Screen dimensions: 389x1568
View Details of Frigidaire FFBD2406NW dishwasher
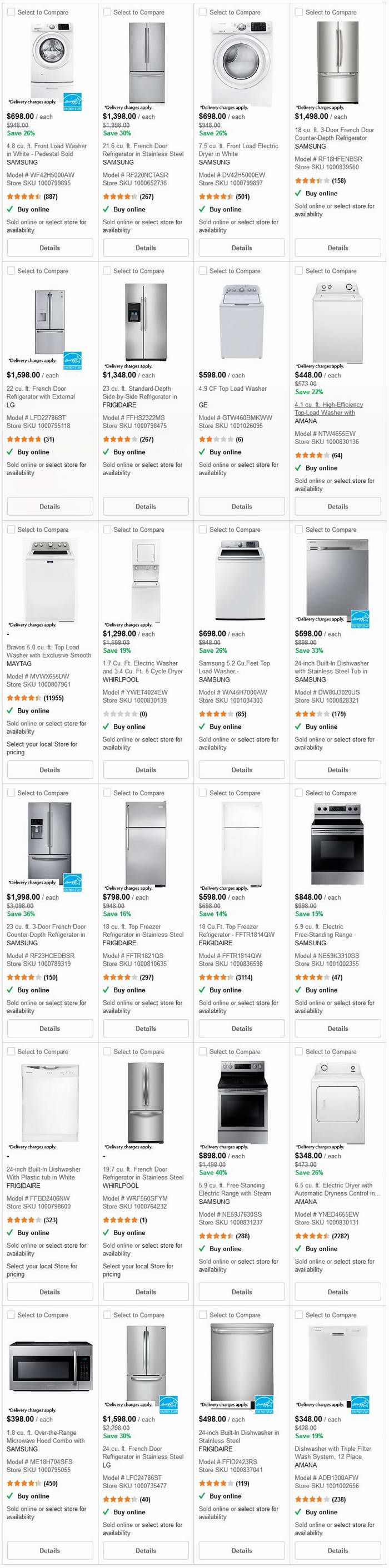[50, 1291]
